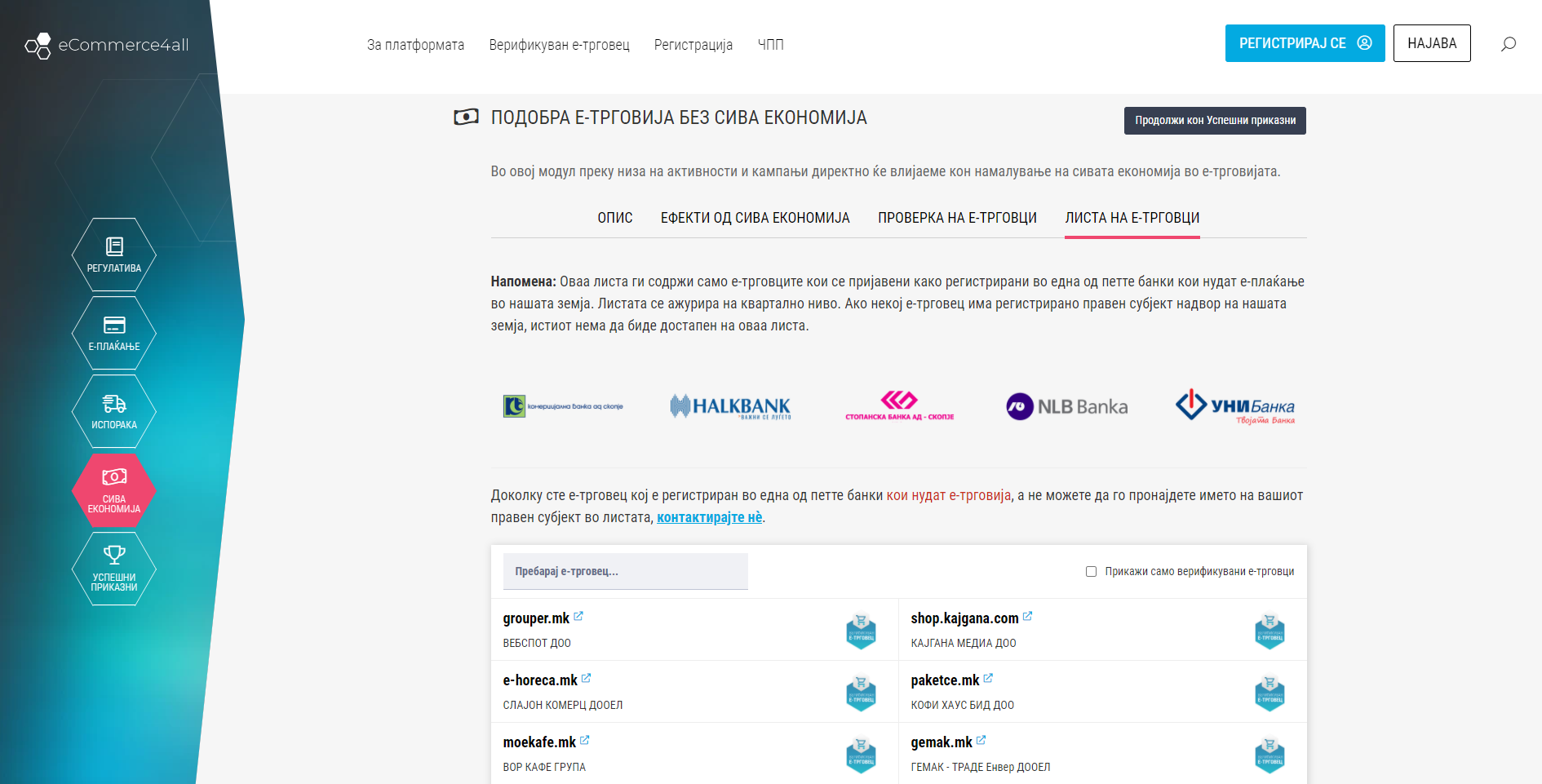Click verified merchant badge in grouper.mk row
Screen dimensions: 1542x784
point(861,631)
